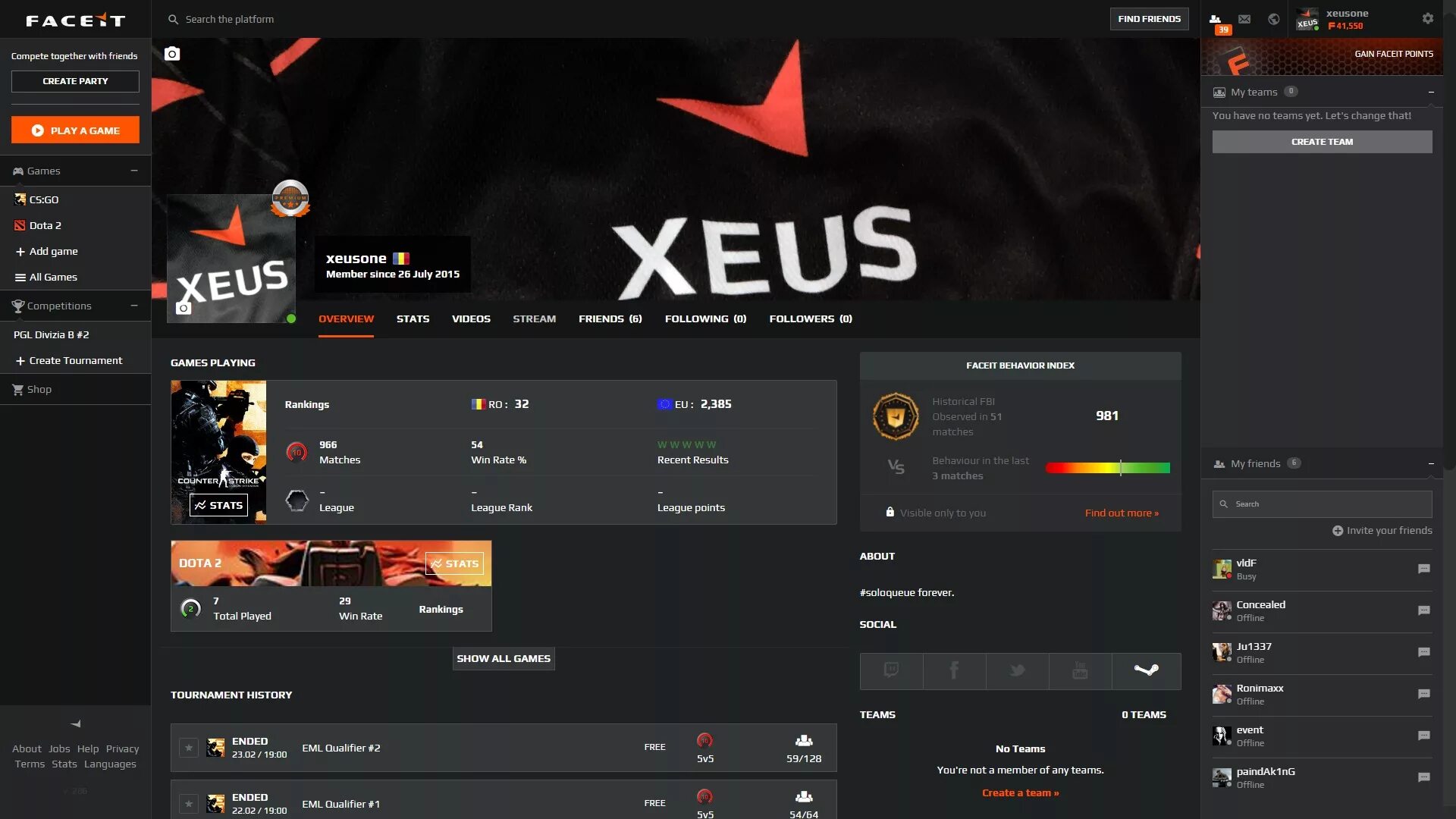
Task: Open the notifications bell icon
Action: click(x=1272, y=18)
